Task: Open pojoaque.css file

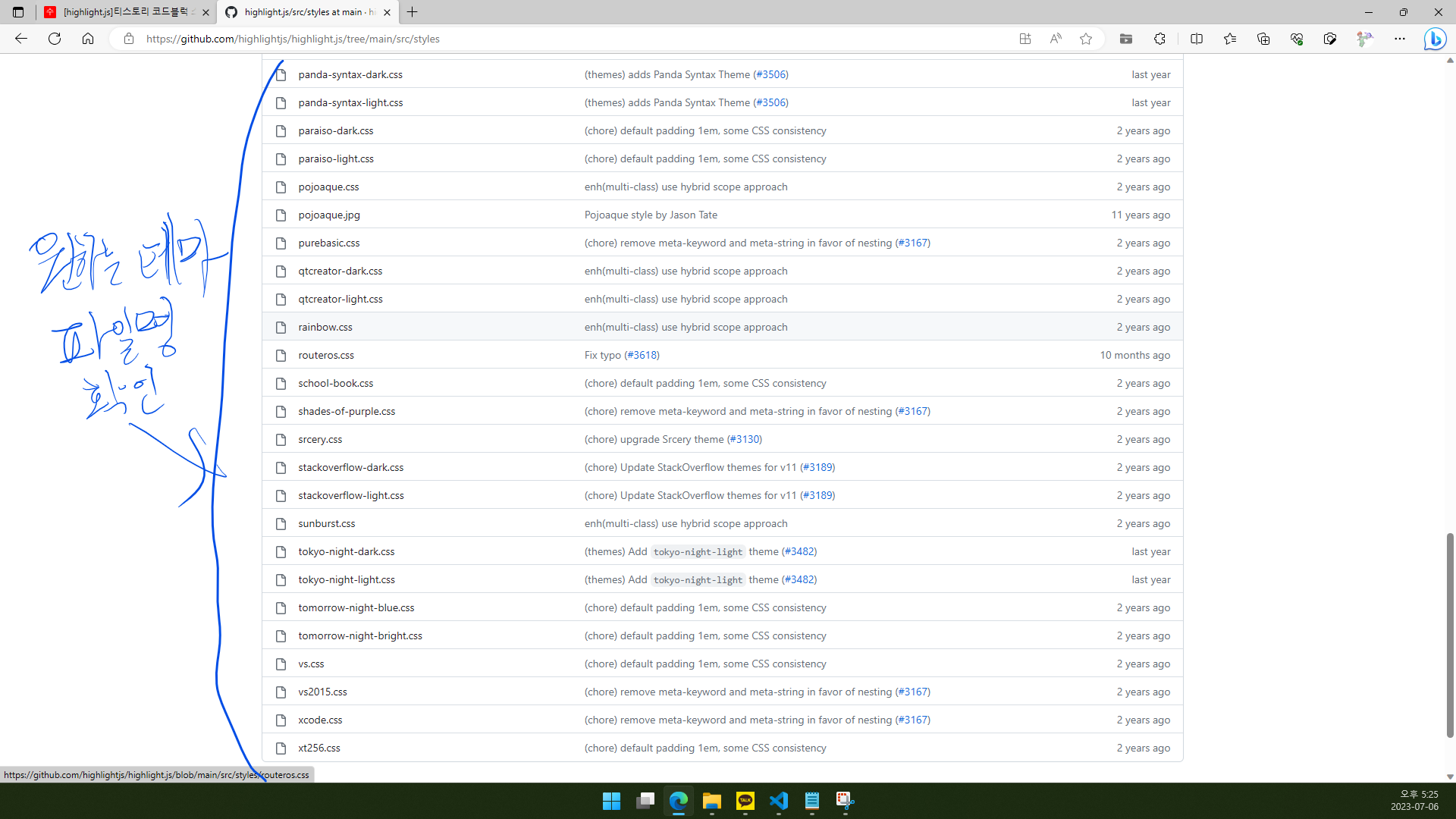Action: coord(328,187)
